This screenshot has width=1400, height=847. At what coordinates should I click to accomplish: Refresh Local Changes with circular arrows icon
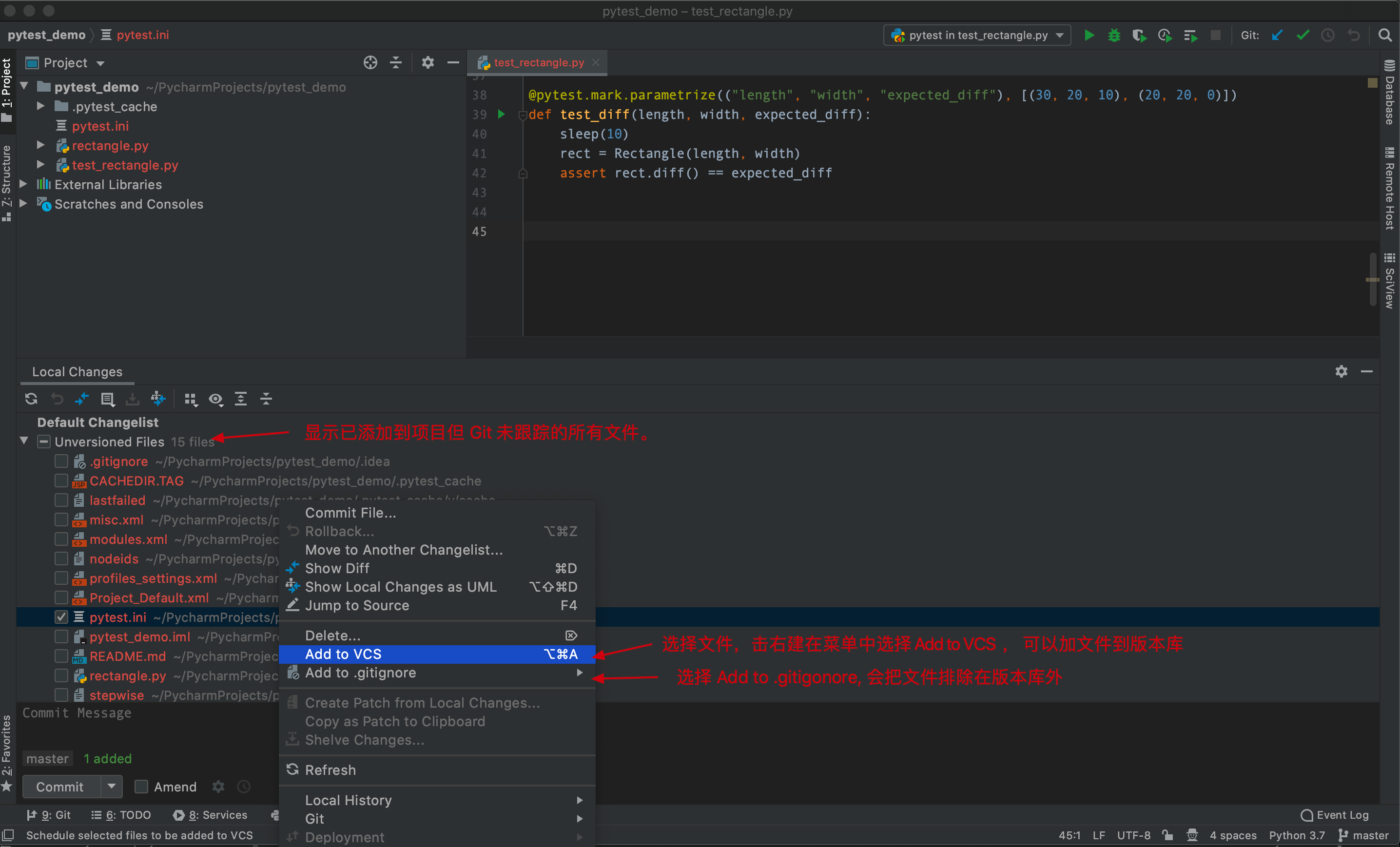click(31, 399)
